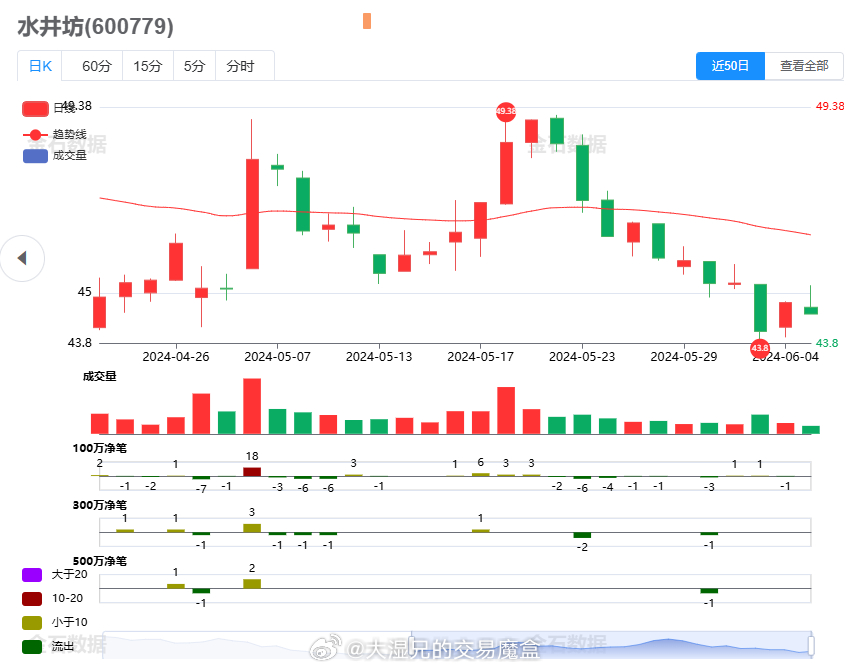Click the 2024-05-17 date label
854x669 pixels.
tap(480, 356)
